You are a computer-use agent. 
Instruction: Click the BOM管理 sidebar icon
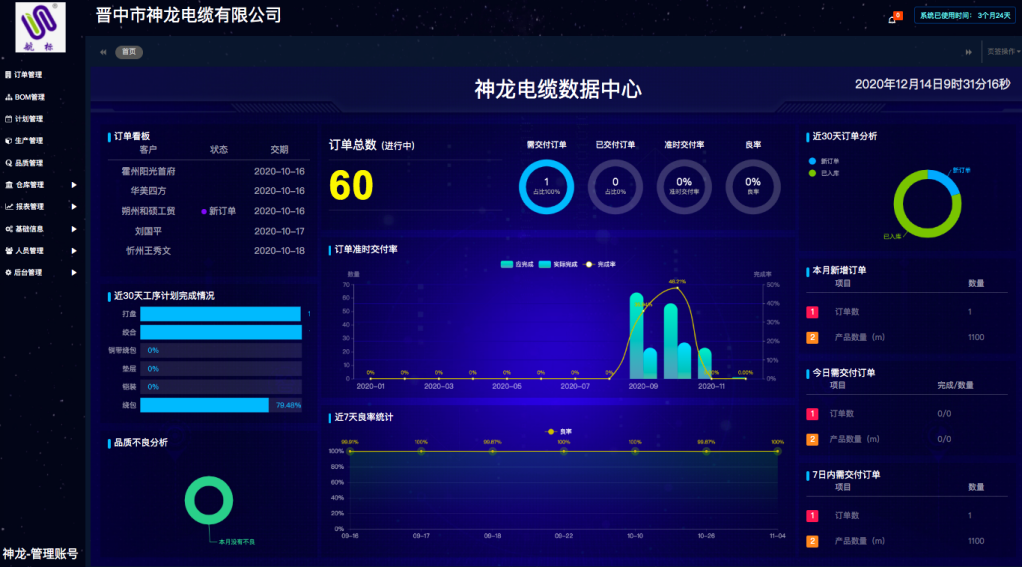click(8, 97)
